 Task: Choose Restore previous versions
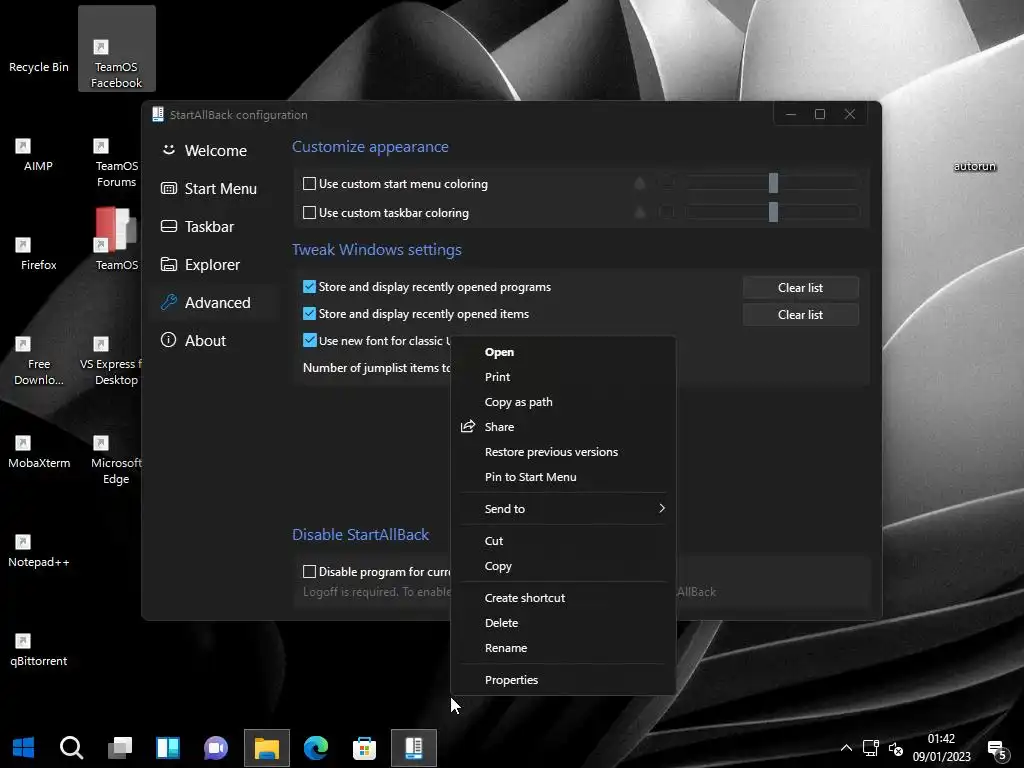[563, 452]
